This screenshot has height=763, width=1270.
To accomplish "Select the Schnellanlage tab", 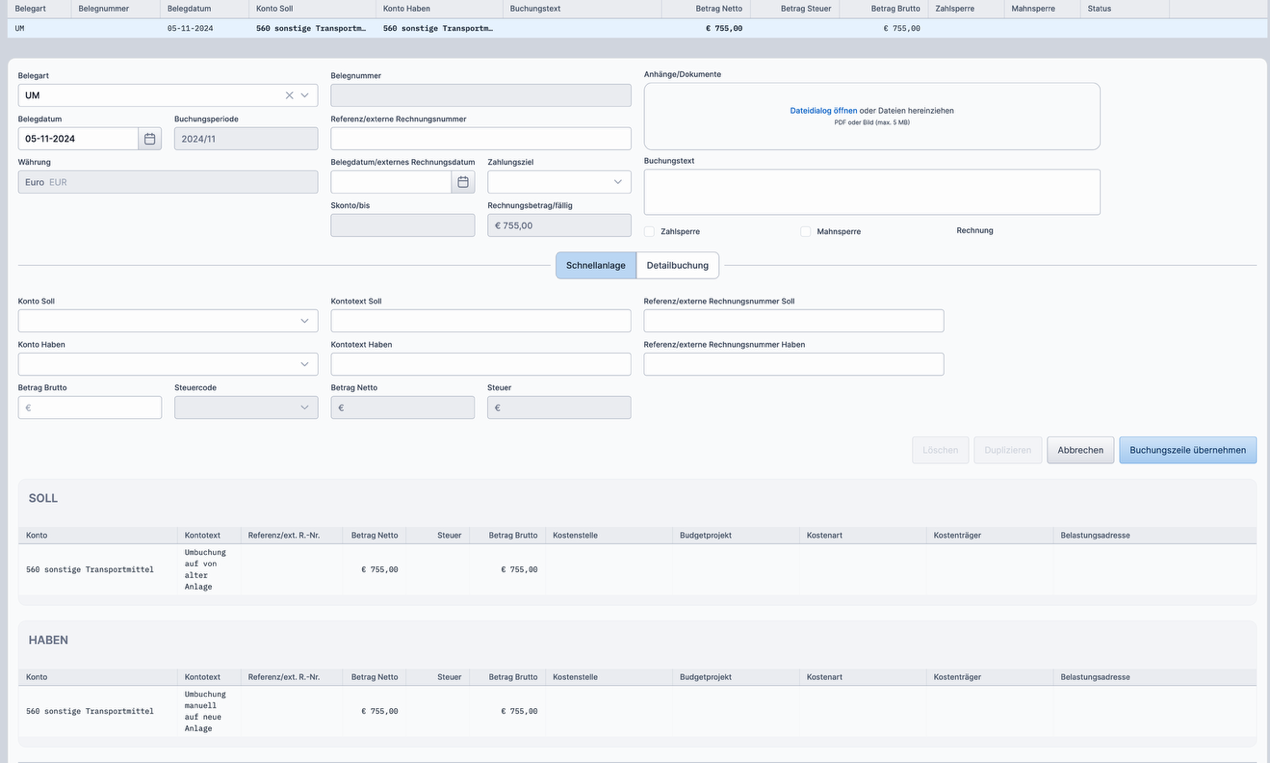I will coord(596,265).
